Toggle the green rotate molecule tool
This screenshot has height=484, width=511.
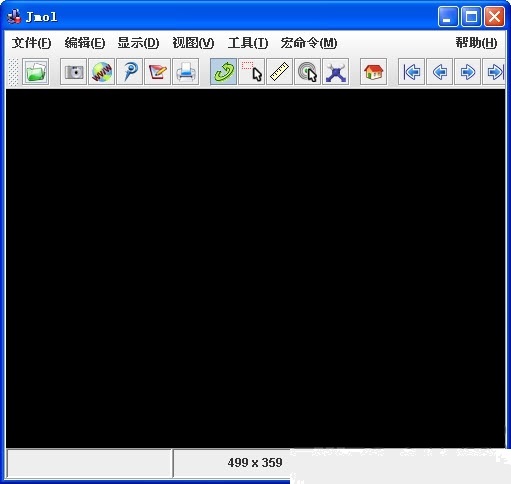point(224,72)
